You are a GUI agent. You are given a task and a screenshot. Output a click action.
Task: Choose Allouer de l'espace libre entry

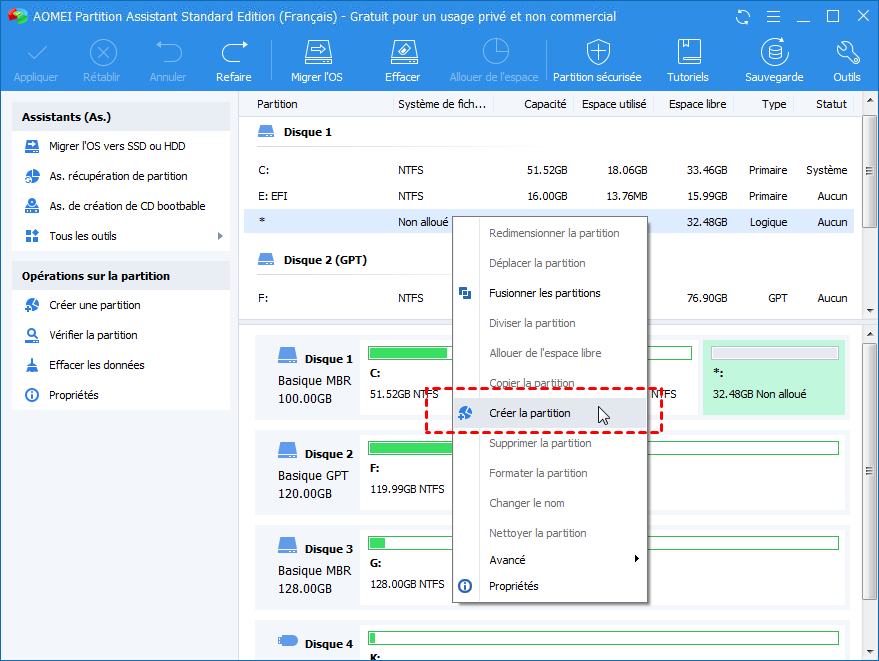coord(549,353)
